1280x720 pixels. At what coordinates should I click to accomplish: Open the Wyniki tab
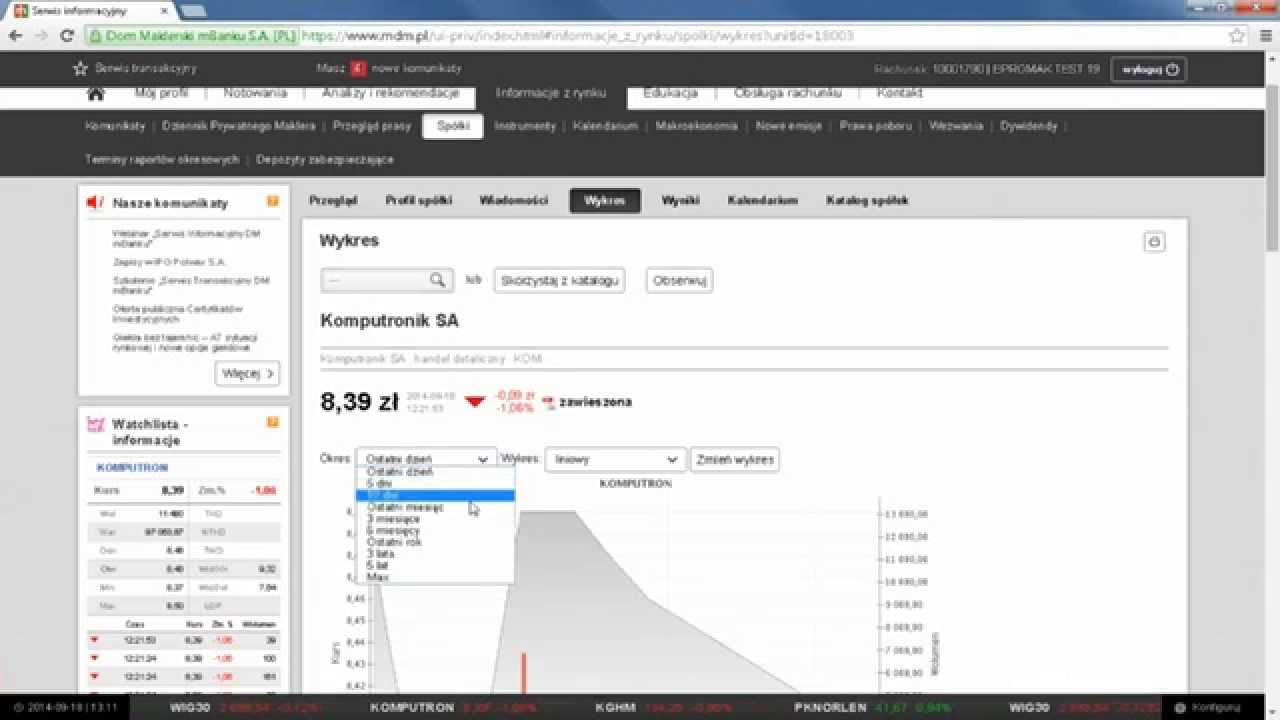tap(680, 200)
